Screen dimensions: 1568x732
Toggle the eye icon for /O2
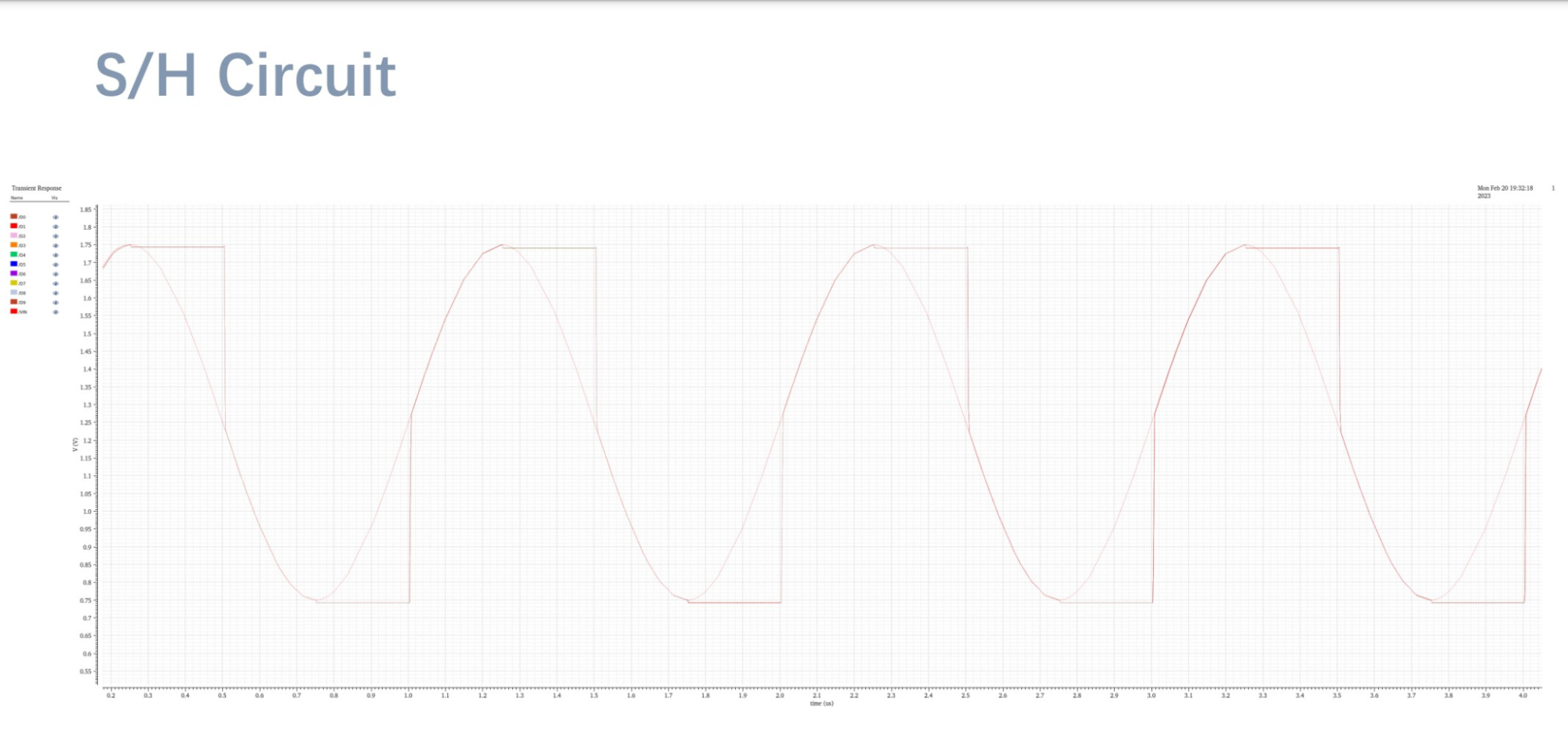point(56,236)
